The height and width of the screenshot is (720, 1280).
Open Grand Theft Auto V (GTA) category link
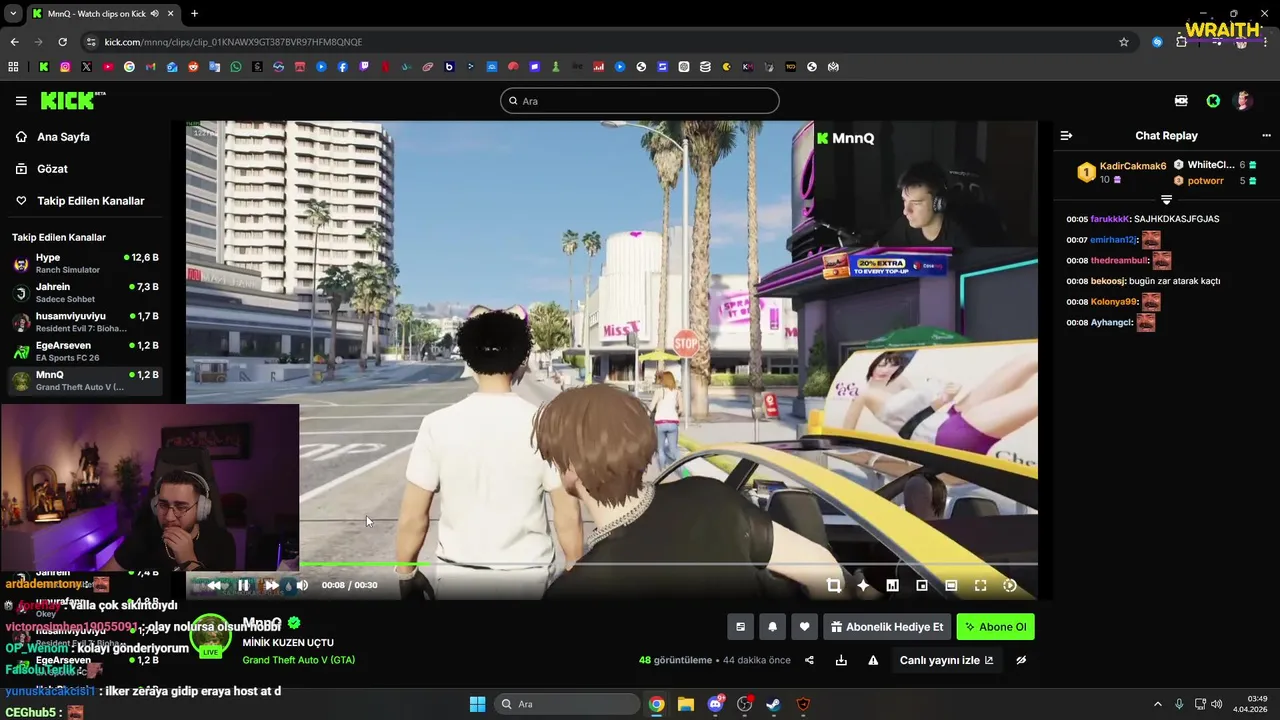click(298, 660)
